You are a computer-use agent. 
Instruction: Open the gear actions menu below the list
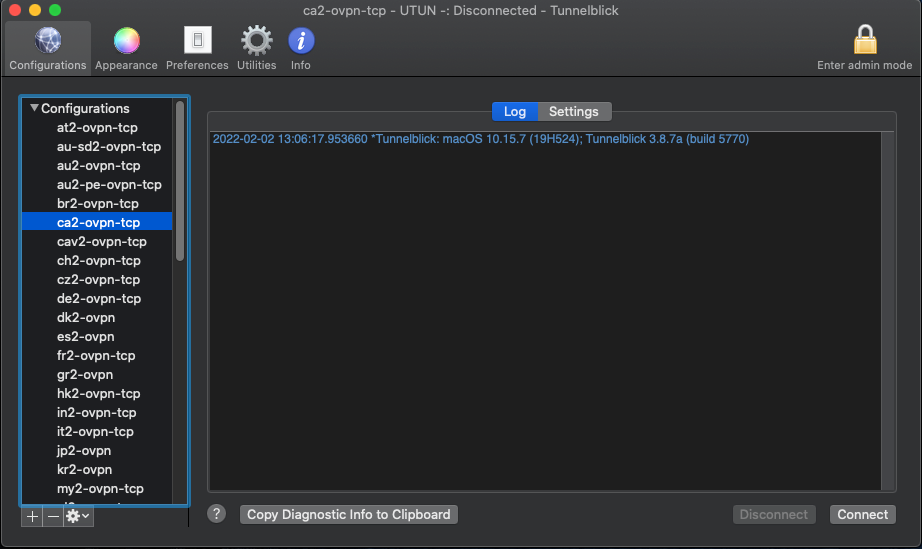78,516
